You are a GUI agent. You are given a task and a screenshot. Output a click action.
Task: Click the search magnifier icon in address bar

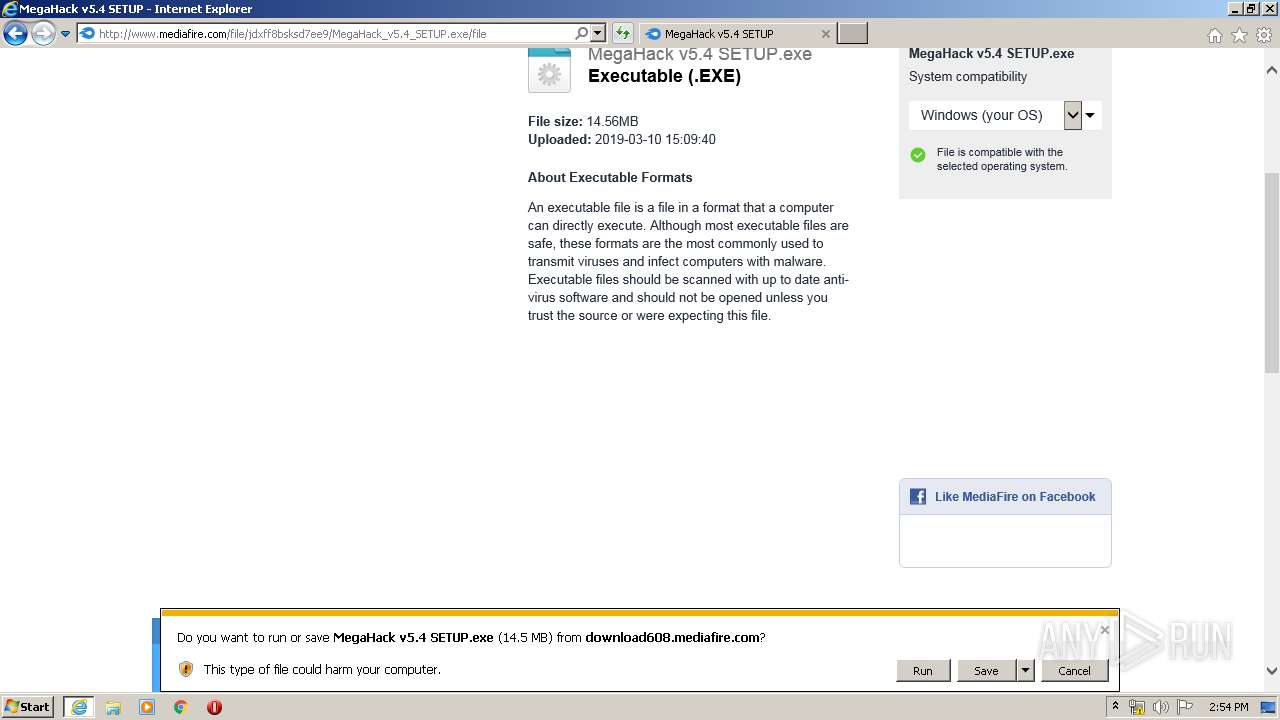click(x=581, y=34)
